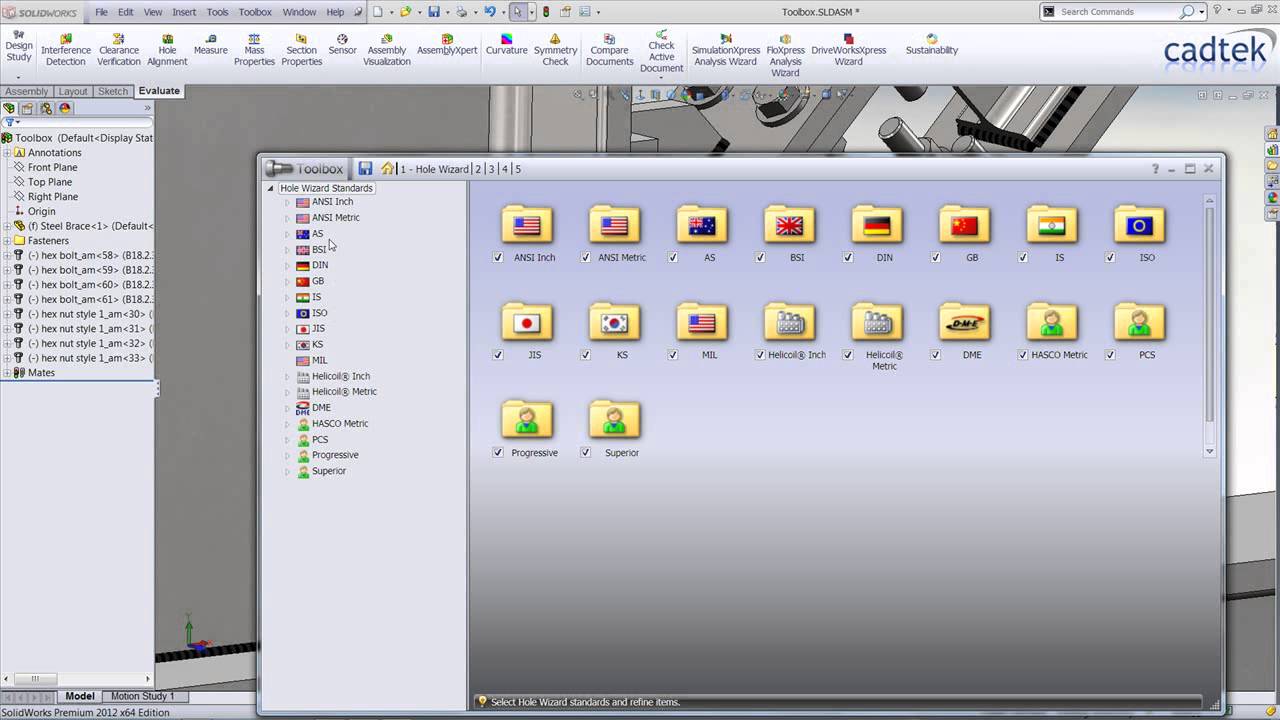Expand the ISO node in the standards tree
Screen dimensions: 1280x720
pos(287,313)
